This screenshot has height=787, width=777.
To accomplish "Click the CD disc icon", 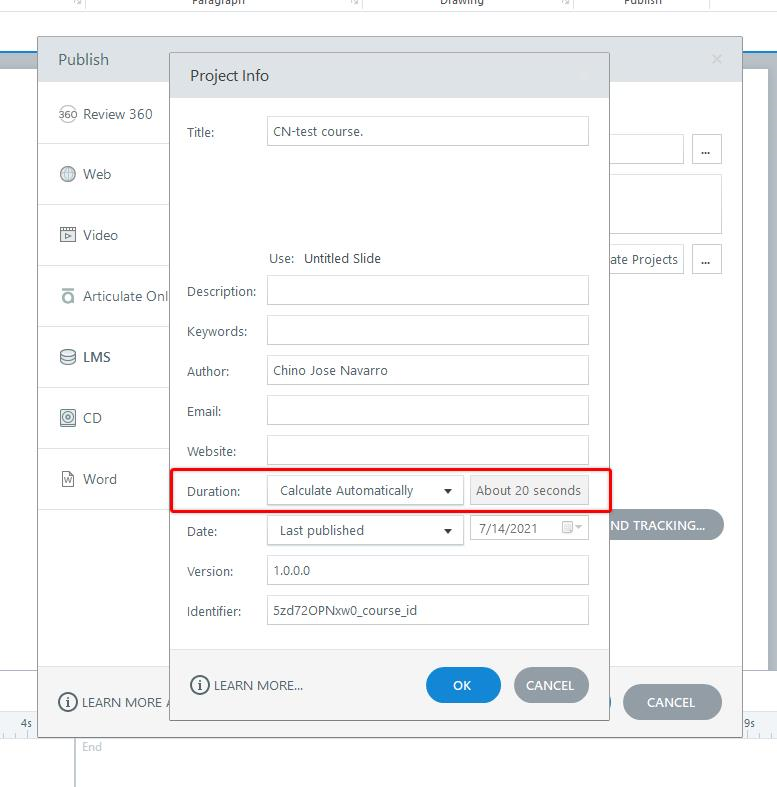I will (68, 418).
